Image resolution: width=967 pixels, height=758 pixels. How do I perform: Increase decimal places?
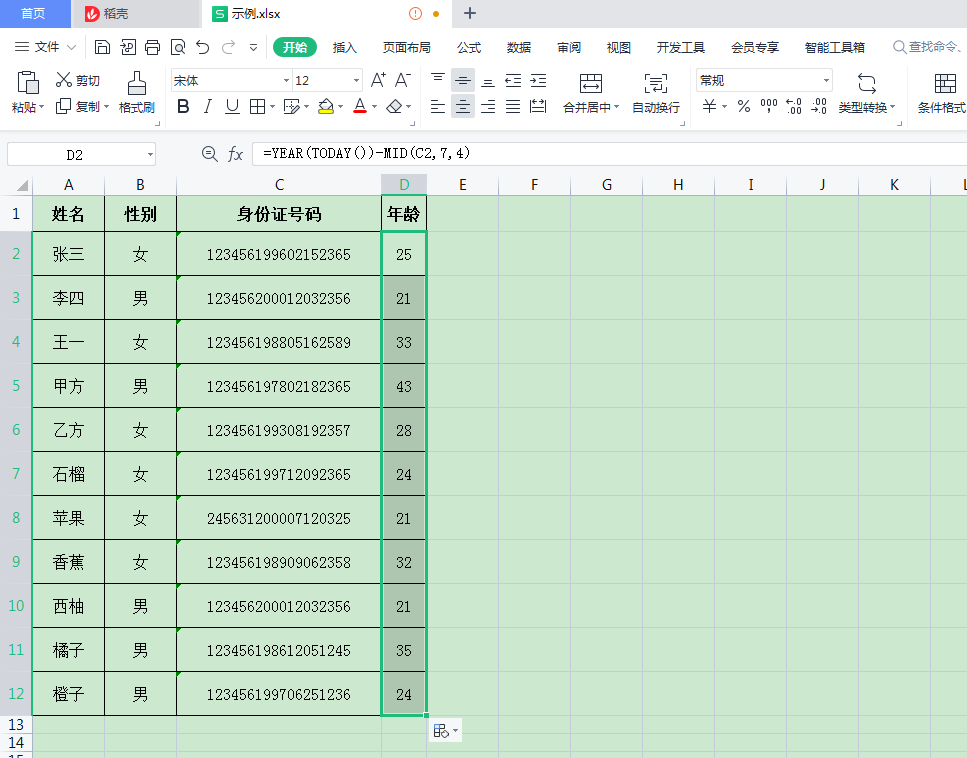(x=794, y=107)
